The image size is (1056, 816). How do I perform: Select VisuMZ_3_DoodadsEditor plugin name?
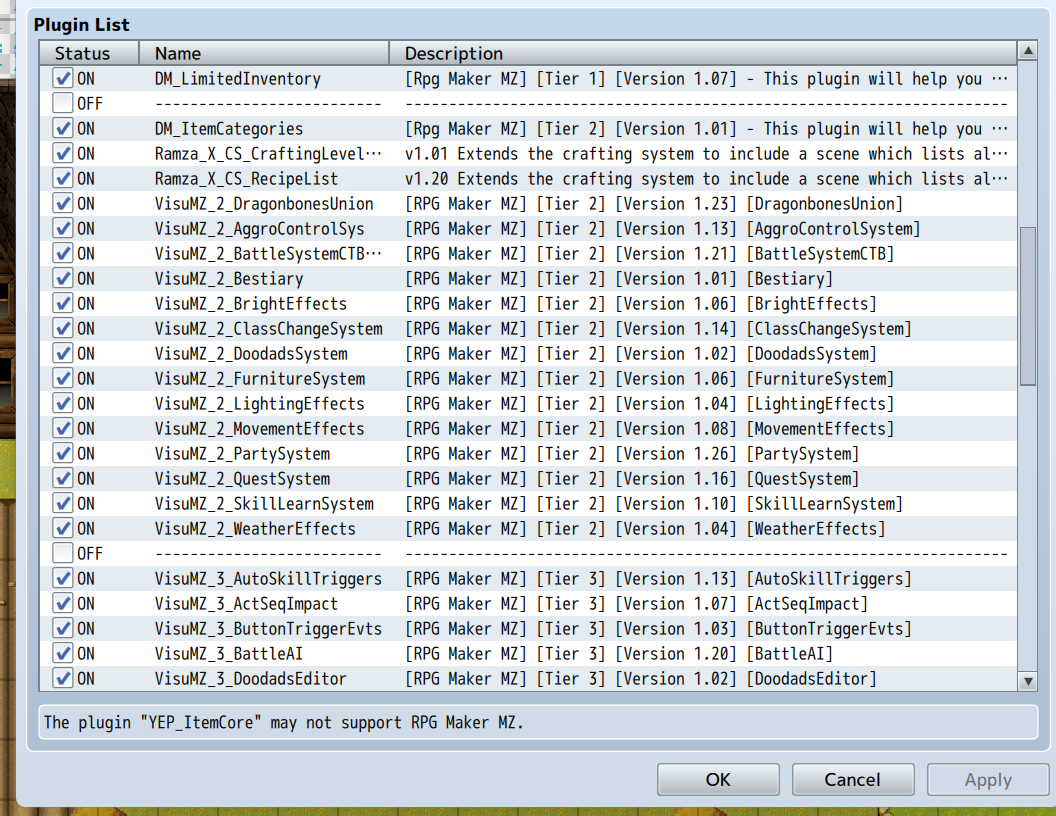[x=251, y=679]
